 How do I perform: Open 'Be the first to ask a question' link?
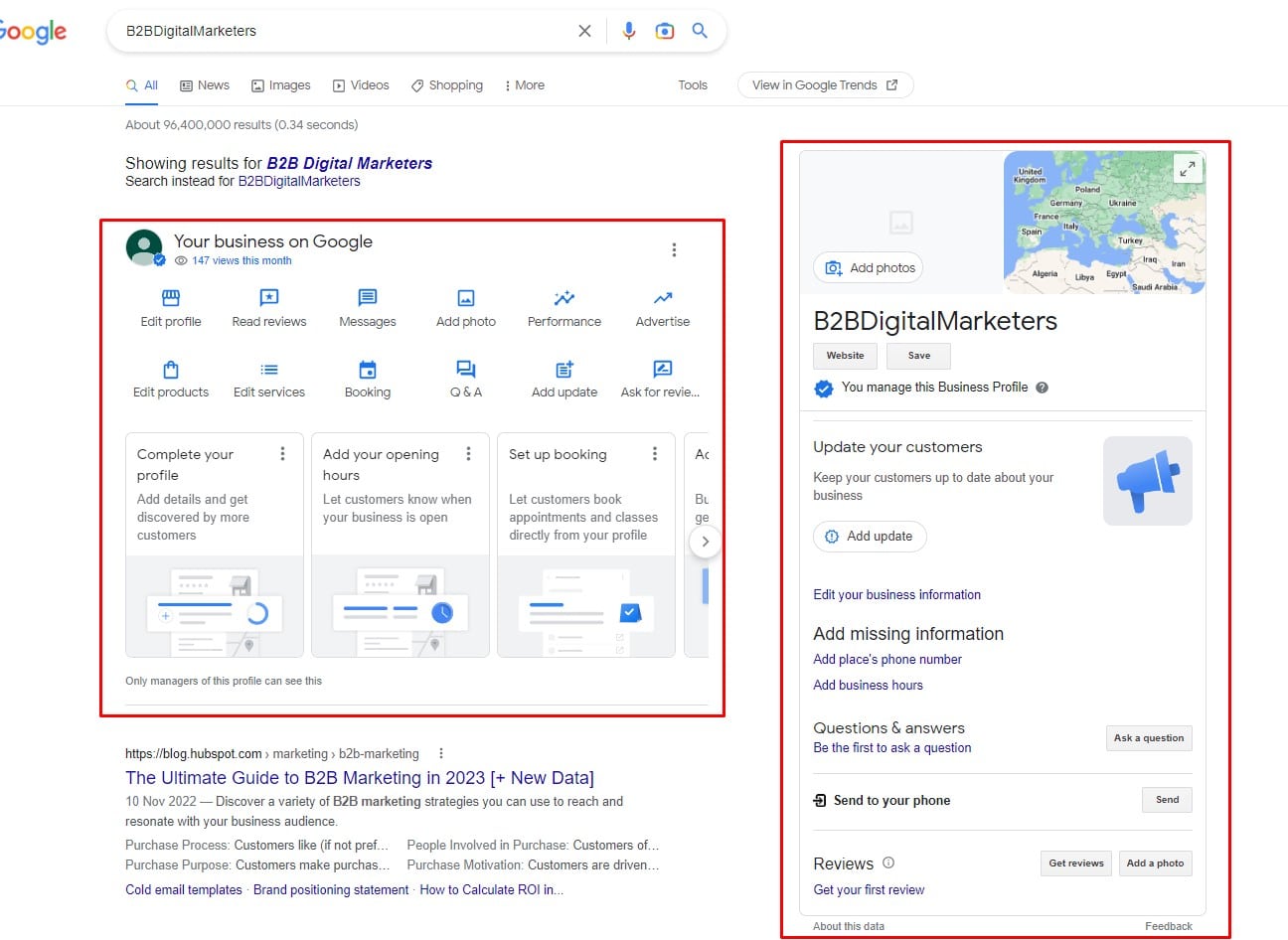[892, 748]
